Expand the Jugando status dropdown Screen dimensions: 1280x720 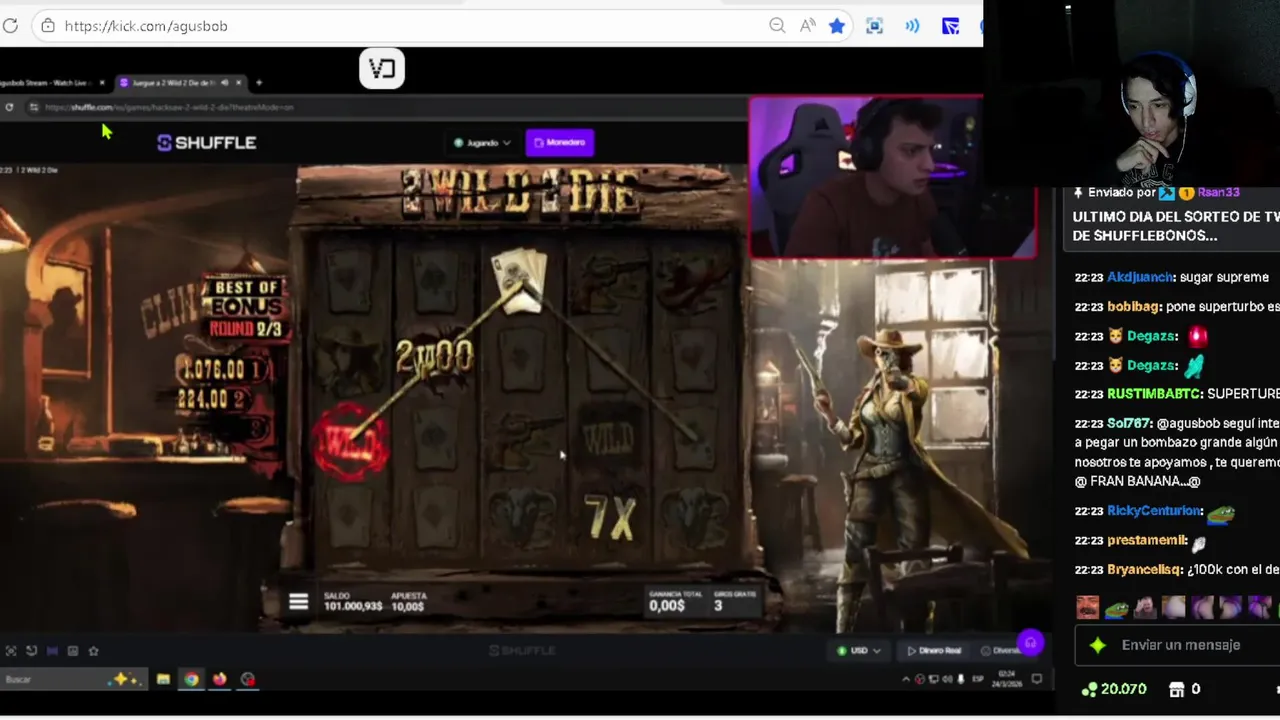pyautogui.click(x=482, y=143)
